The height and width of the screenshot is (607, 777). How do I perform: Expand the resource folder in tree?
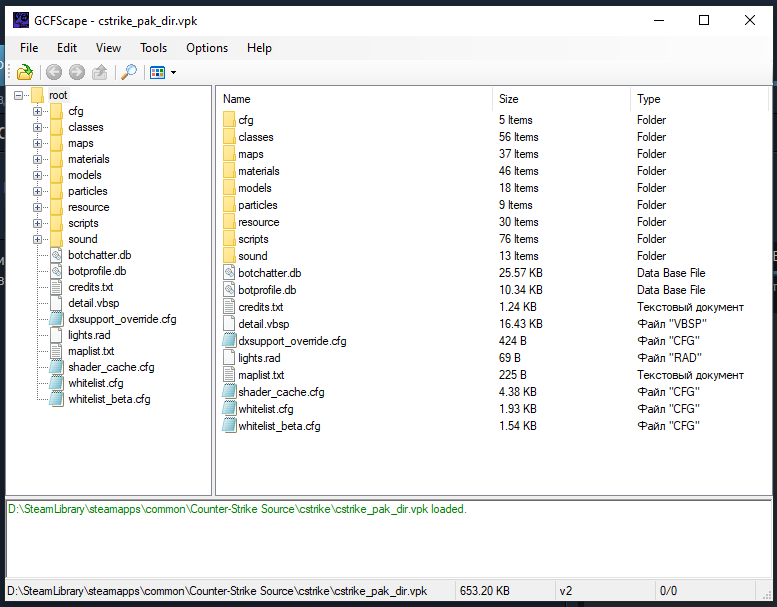point(37,207)
